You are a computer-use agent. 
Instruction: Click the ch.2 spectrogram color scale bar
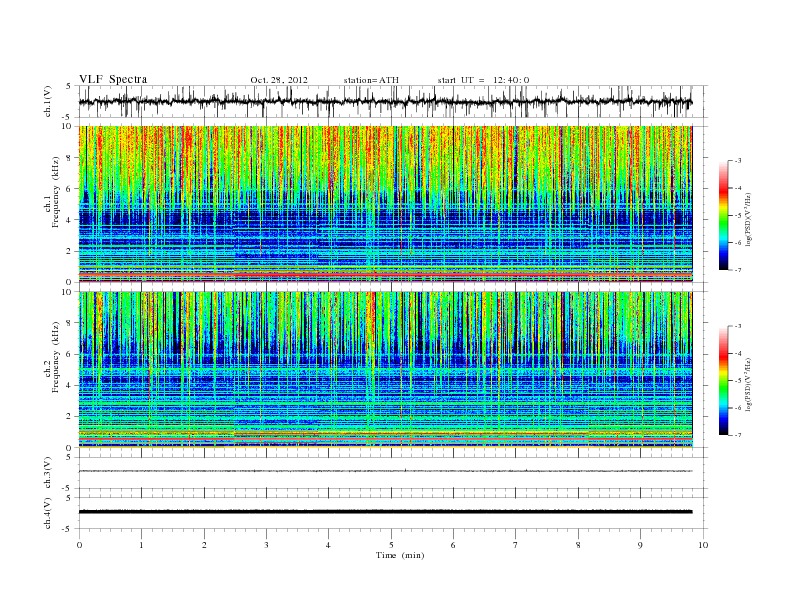(x=723, y=381)
